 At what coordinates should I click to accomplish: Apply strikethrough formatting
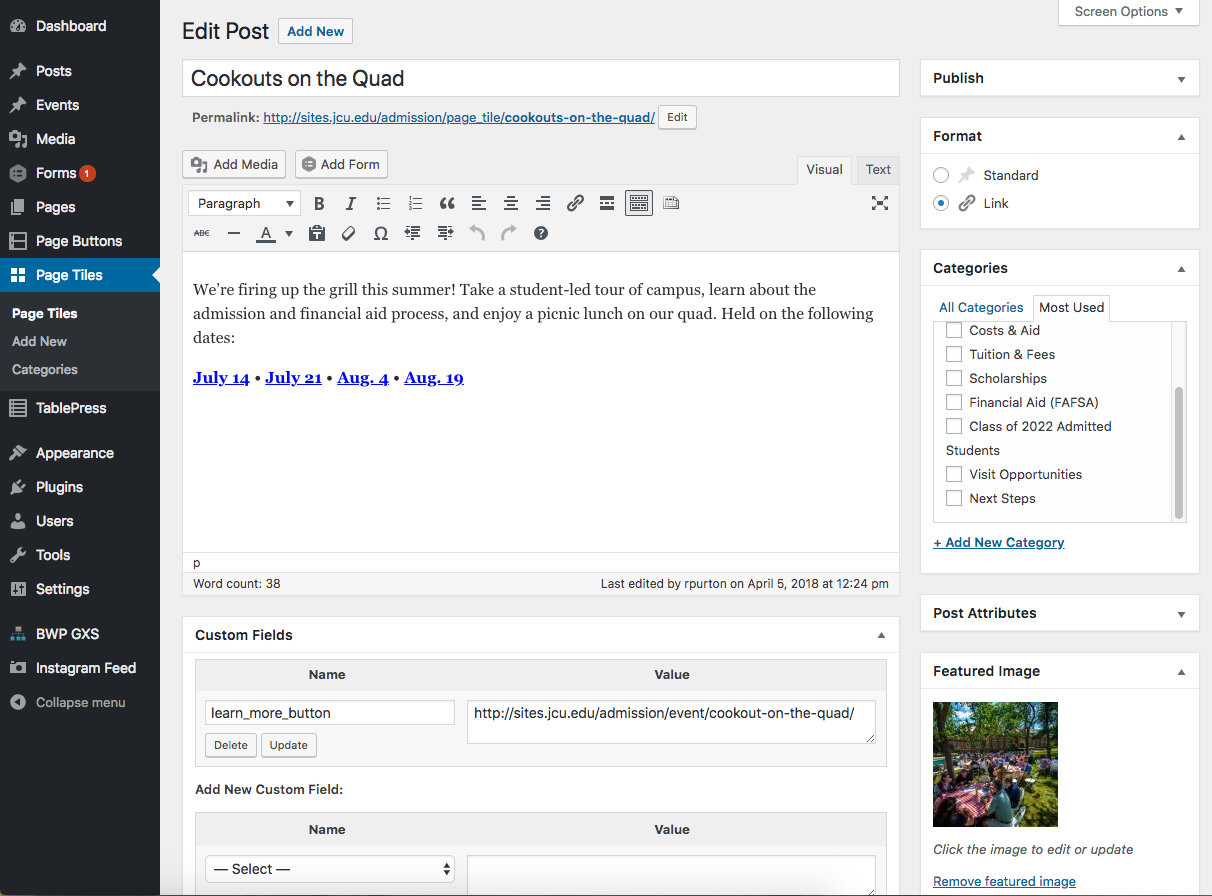click(202, 233)
